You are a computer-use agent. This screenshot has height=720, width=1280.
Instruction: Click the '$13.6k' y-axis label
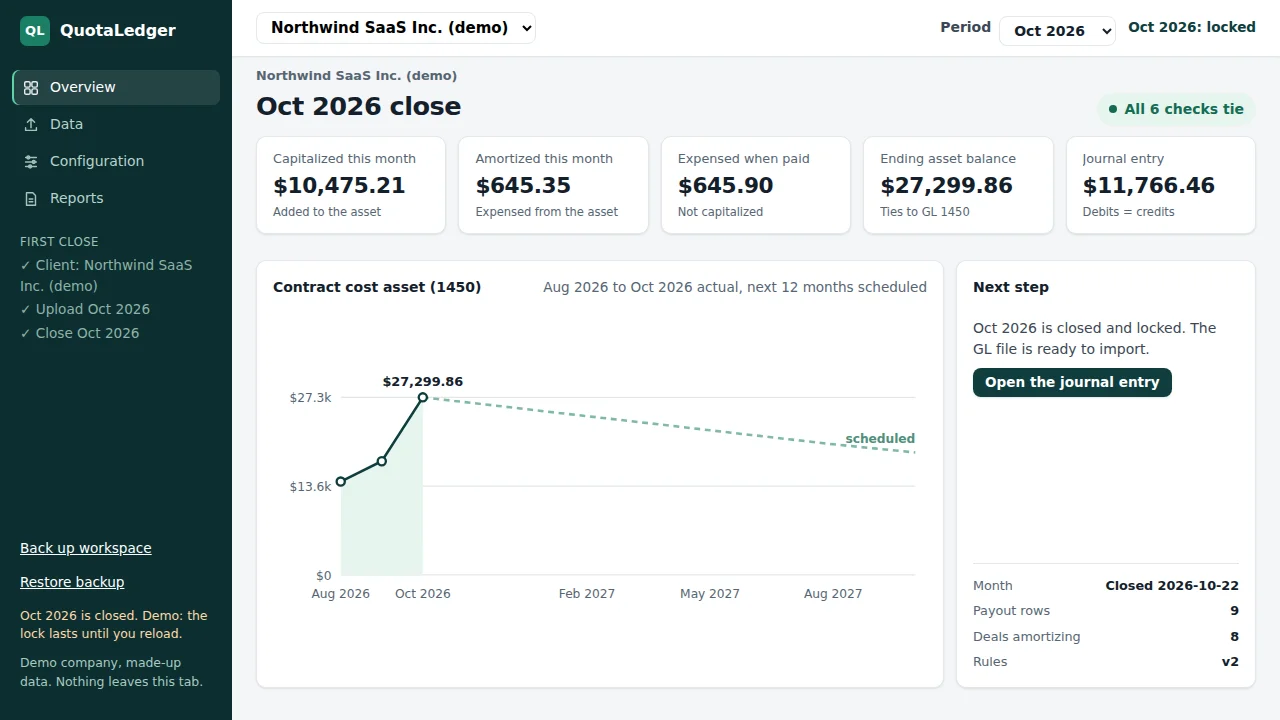coord(310,487)
